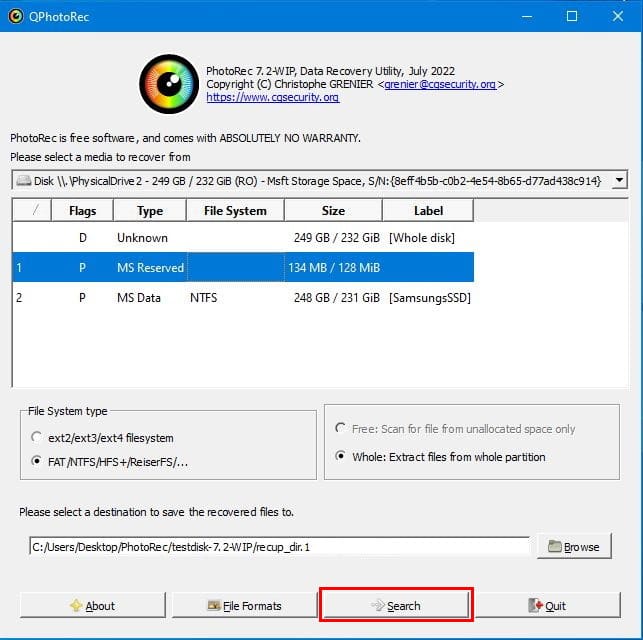Sort by the Type column header

pos(150,211)
